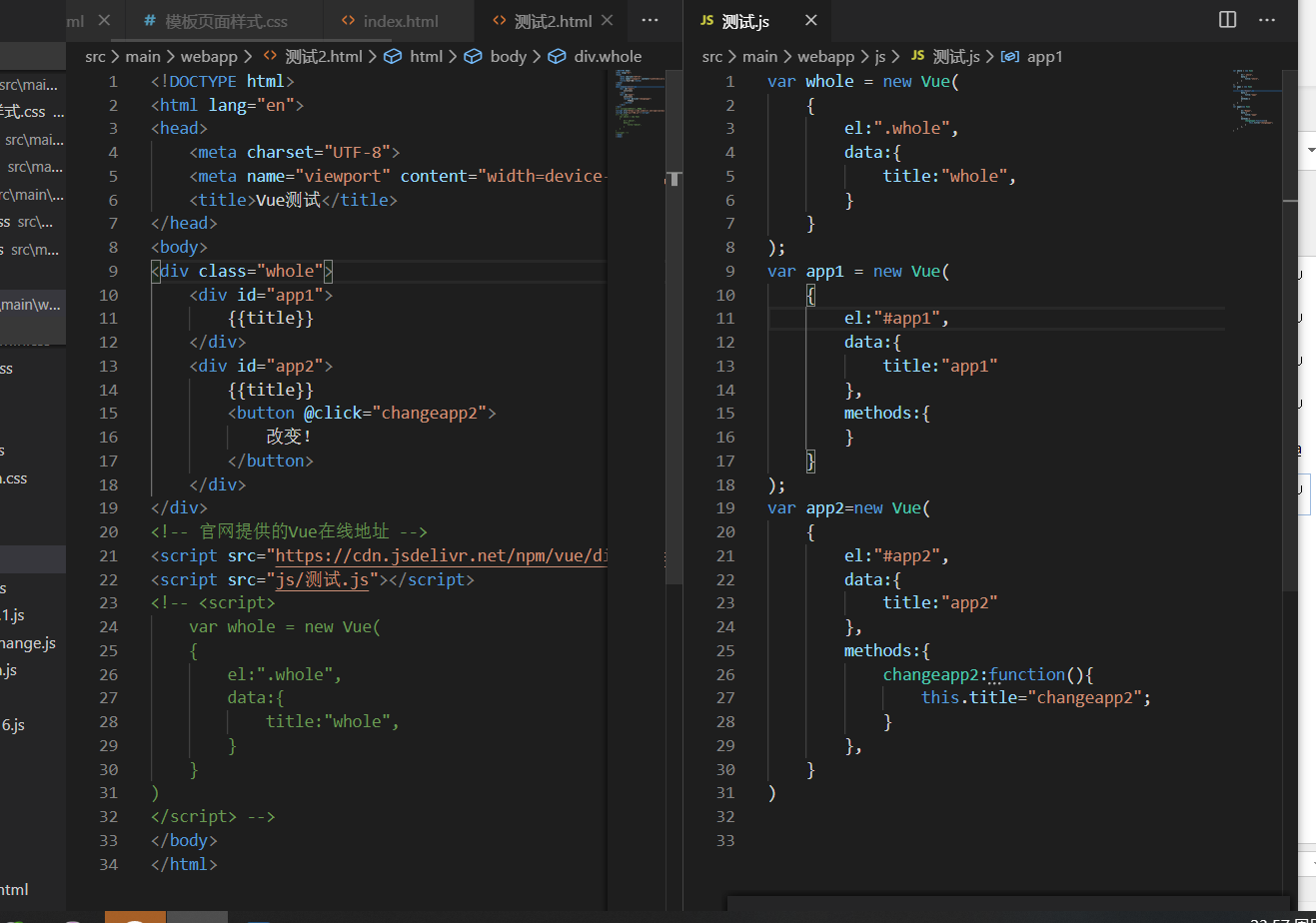
Task: Click the left editor vertical scrollbar
Action: point(674,330)
